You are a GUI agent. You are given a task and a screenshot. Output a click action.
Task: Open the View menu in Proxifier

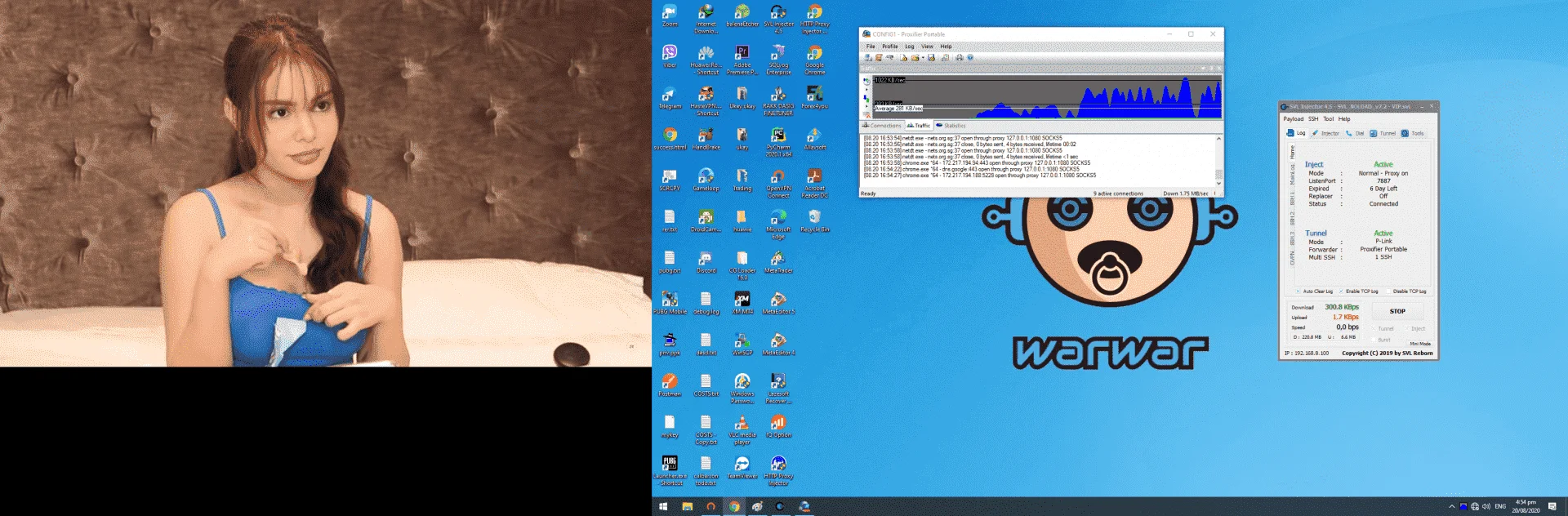927,47
